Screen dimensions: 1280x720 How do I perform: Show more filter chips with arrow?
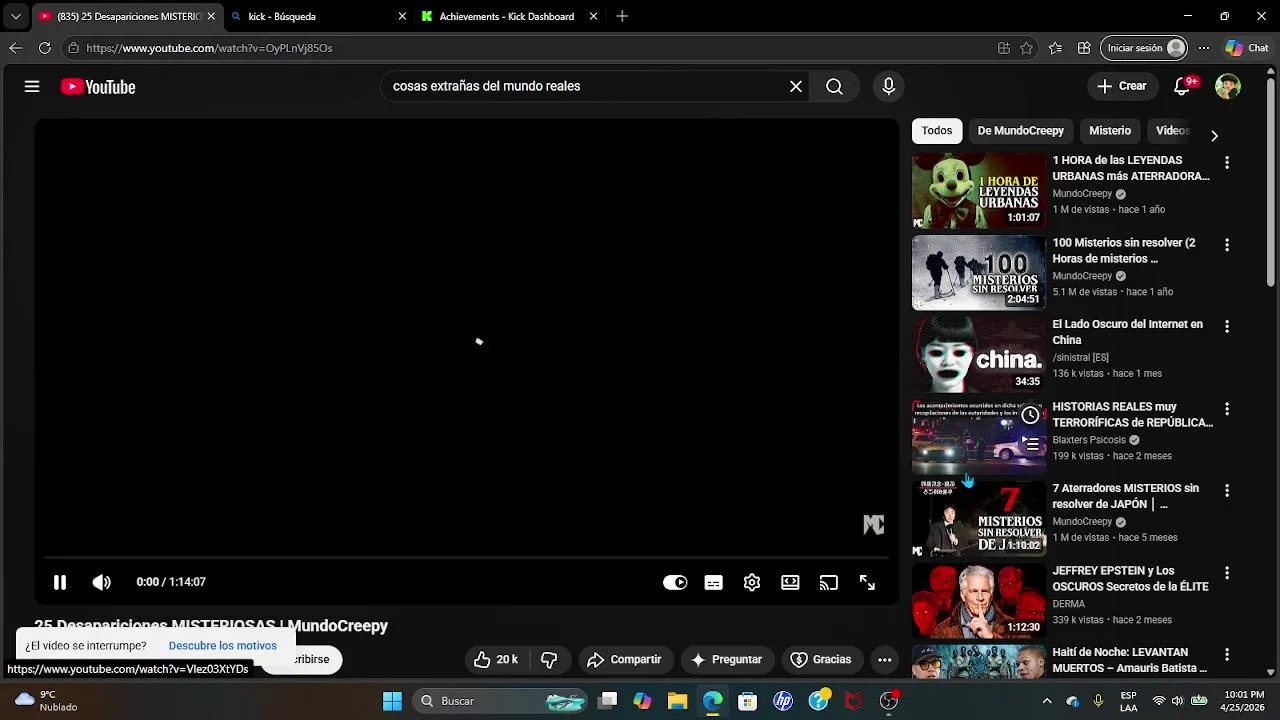[1214, 135]
